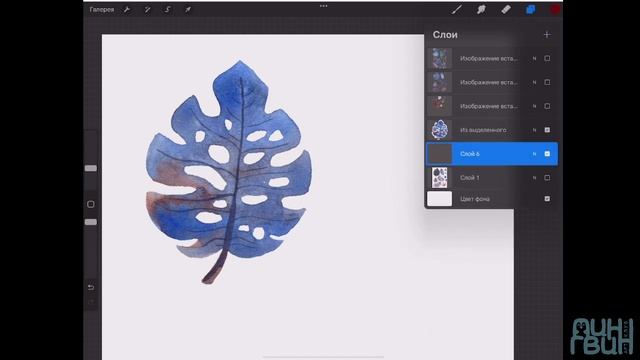This screenshot has width=640, height=360.
Task: Close the Layers panel via layers icon
Action: pos(530,9)
